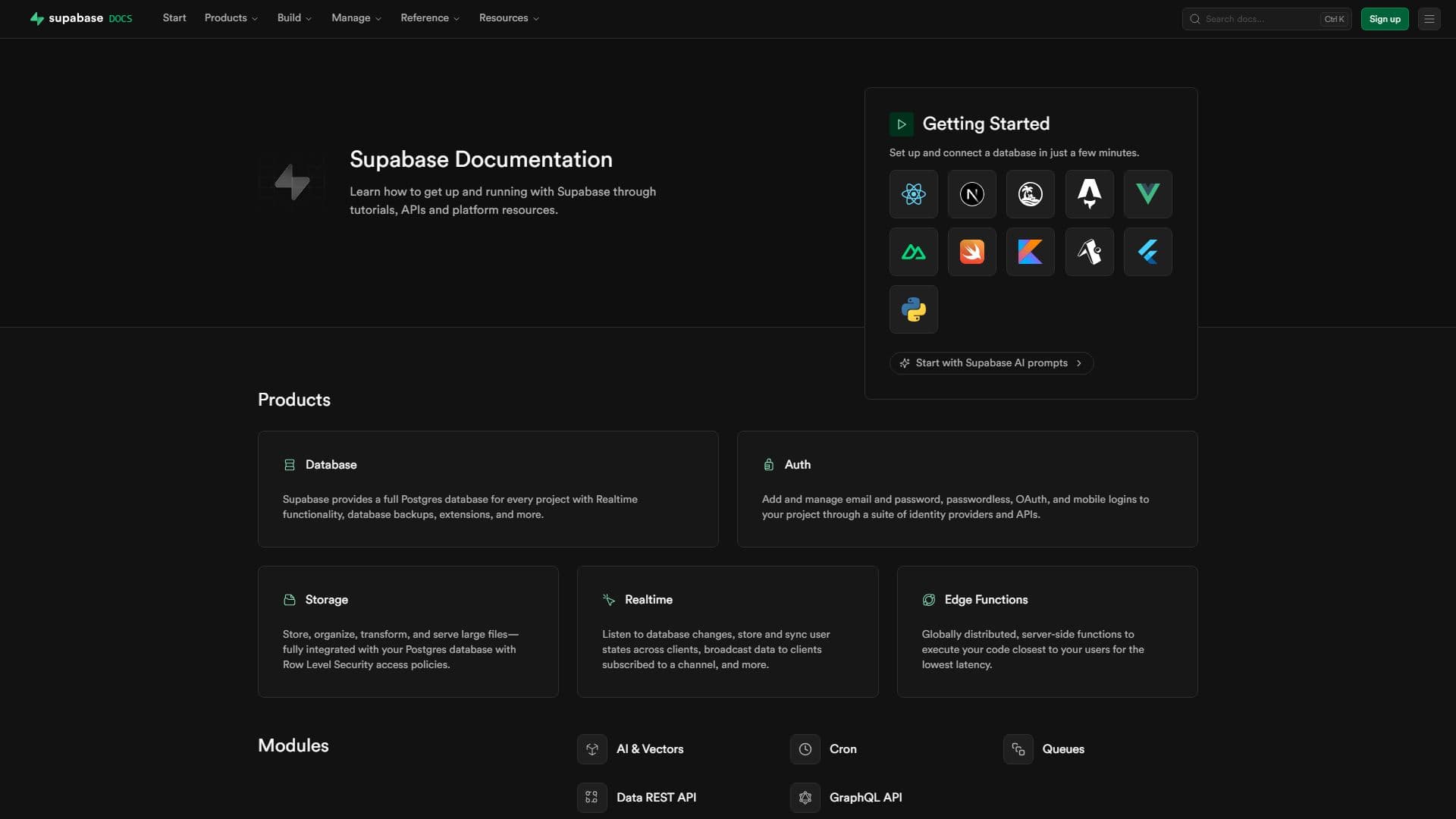Viewport: 1456px width, 819px height.
Task: Click 'Set up and connect a database' text
Action: (1014, 153)
